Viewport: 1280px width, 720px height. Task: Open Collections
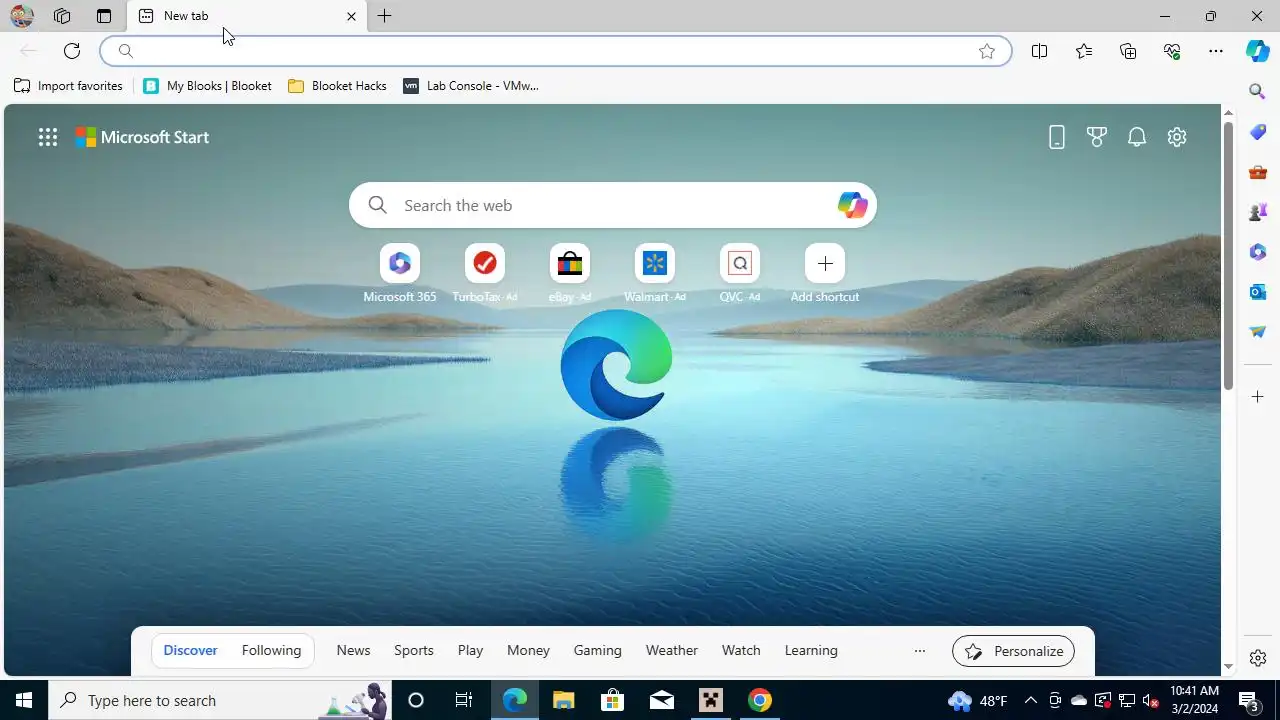pos(1128,51)
